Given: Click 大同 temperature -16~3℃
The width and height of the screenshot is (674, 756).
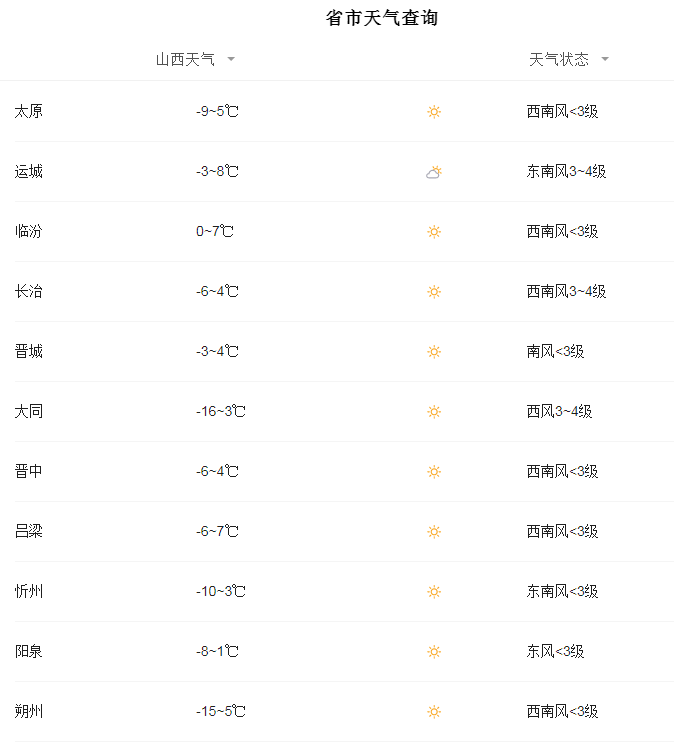Looking at the screenshot, I should tap(220, 412).
